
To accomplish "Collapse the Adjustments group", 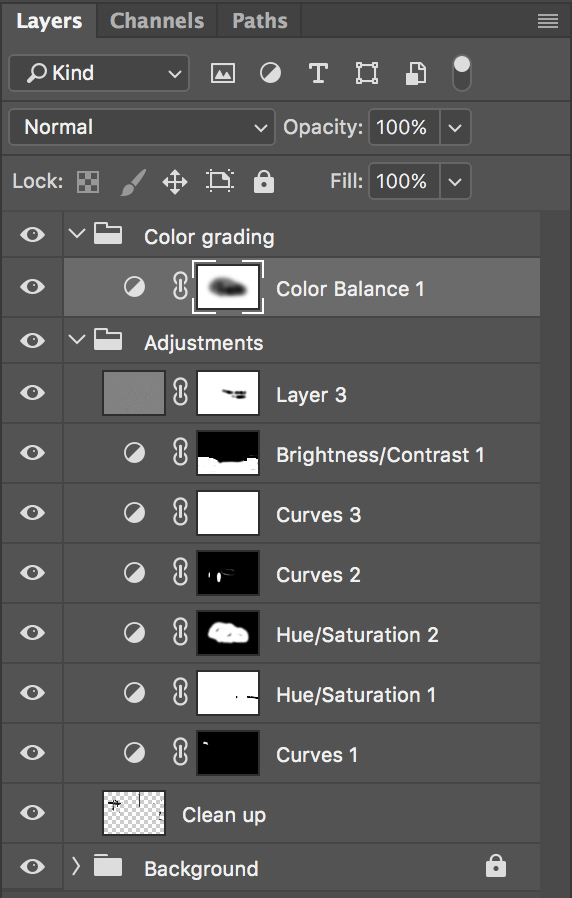I will 76,340.
